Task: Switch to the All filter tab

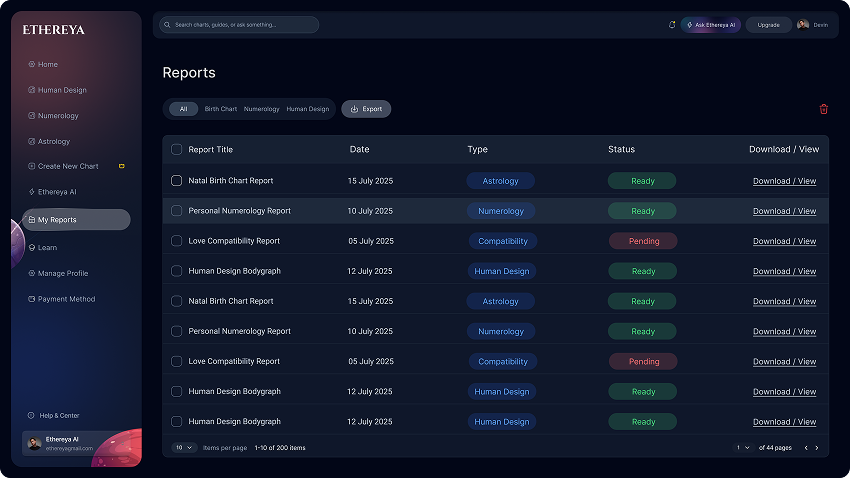Action: tap(183, 109)
